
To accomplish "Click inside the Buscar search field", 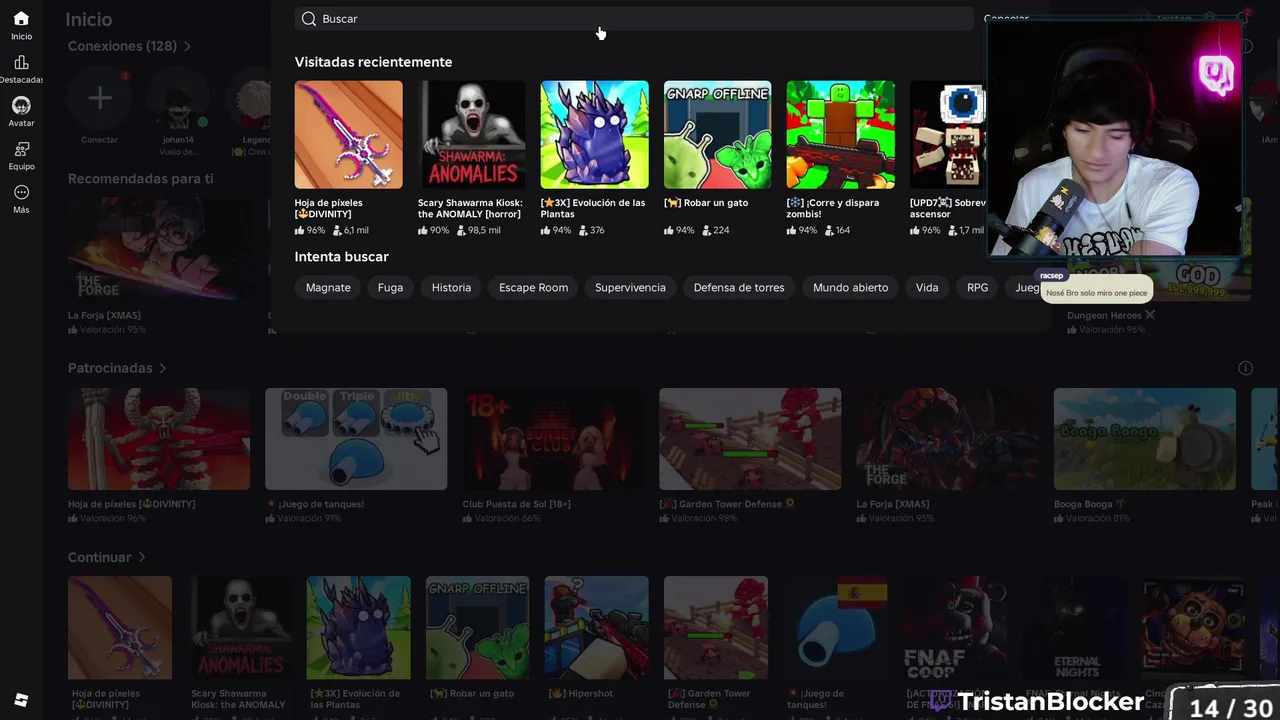I will click(x=634, y=19).
